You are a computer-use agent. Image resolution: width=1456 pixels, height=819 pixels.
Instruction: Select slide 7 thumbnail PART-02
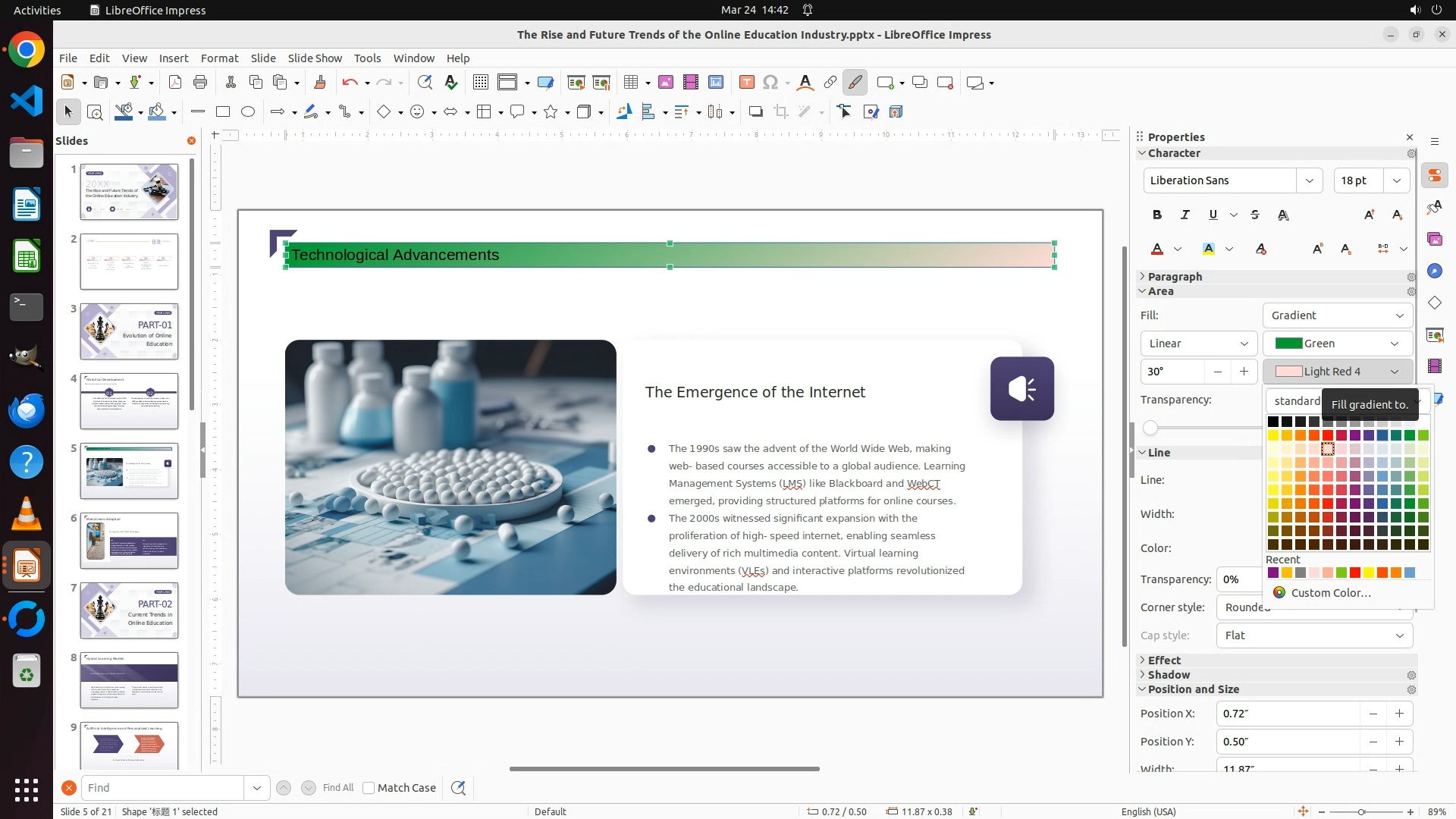coord(129,610)
